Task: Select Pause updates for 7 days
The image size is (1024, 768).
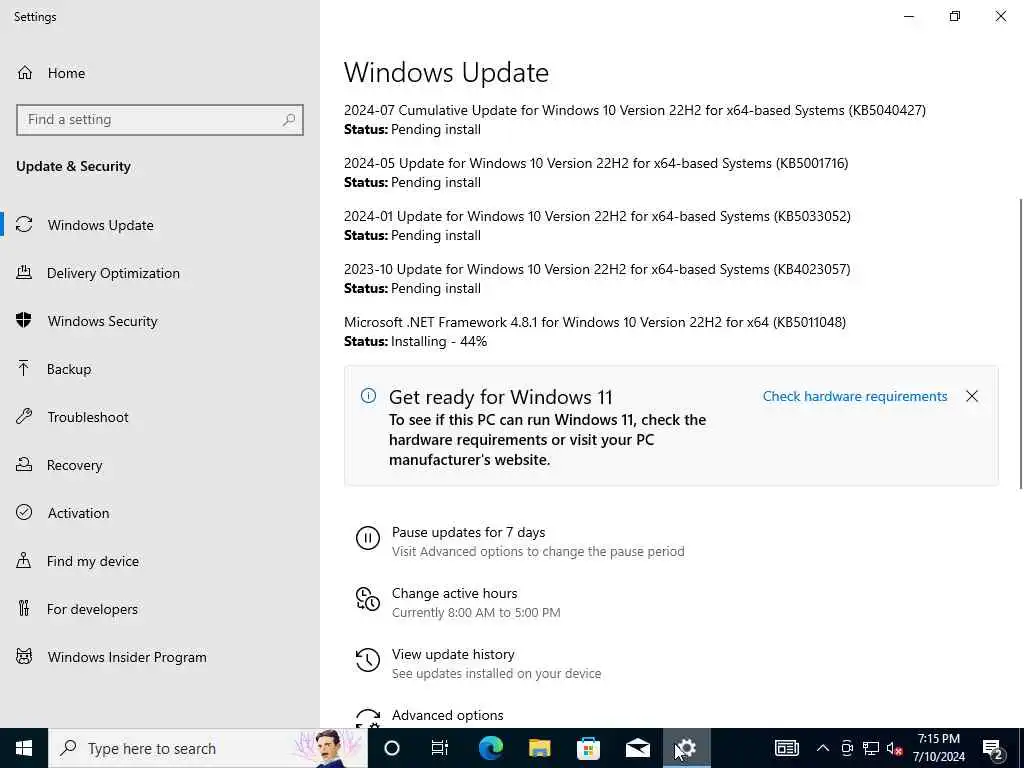Action: (x=468, y=532)
